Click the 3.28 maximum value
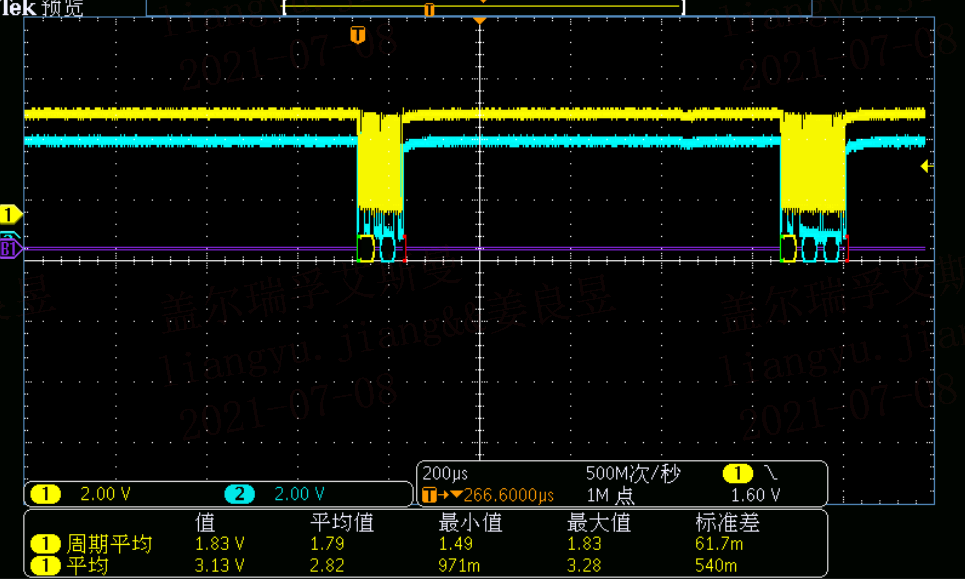The image size is (965, 580). 584,565
